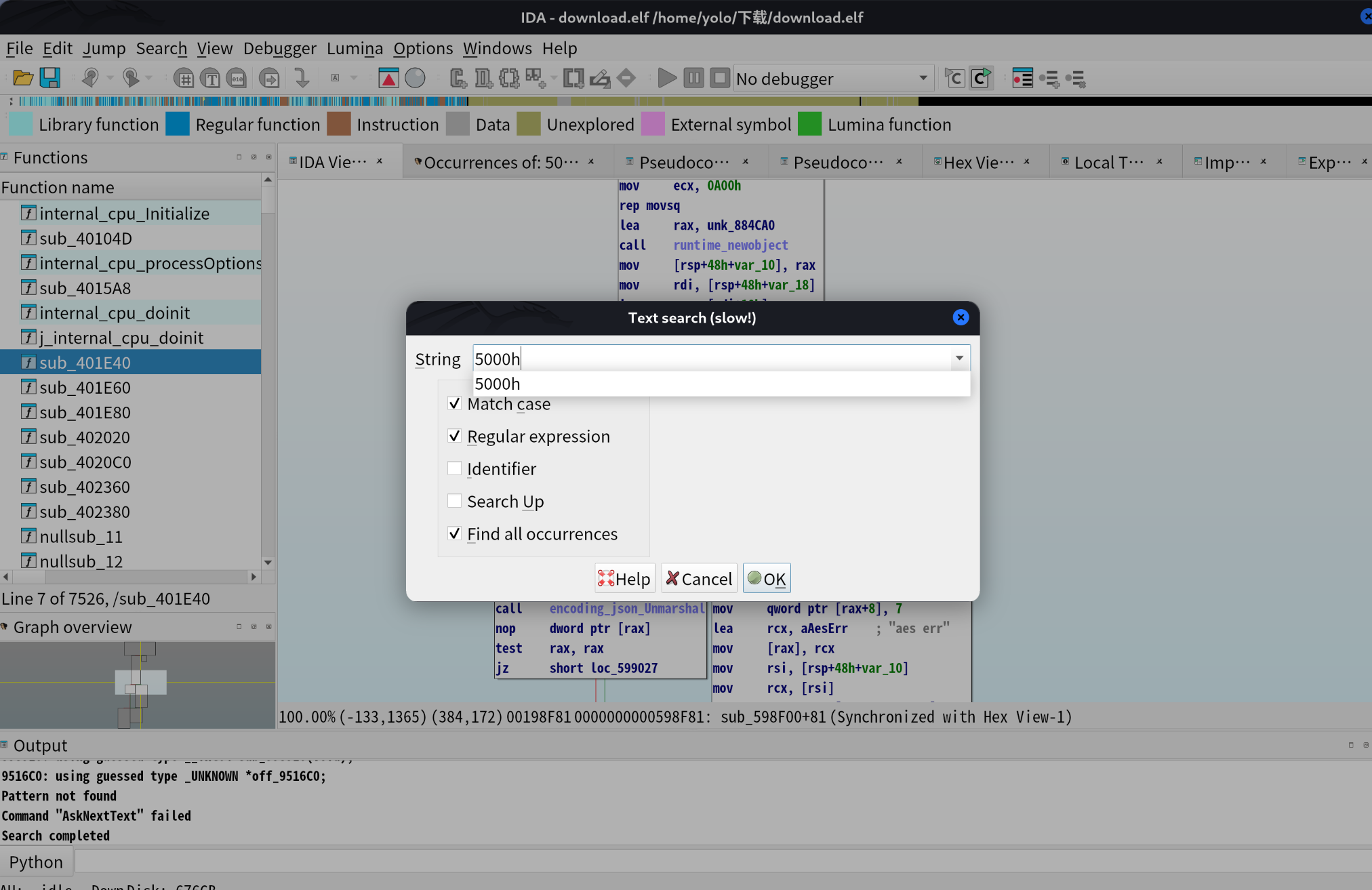Screen dimensions: 1372x890
Task: Open a database file
Action: click(22, 78)
